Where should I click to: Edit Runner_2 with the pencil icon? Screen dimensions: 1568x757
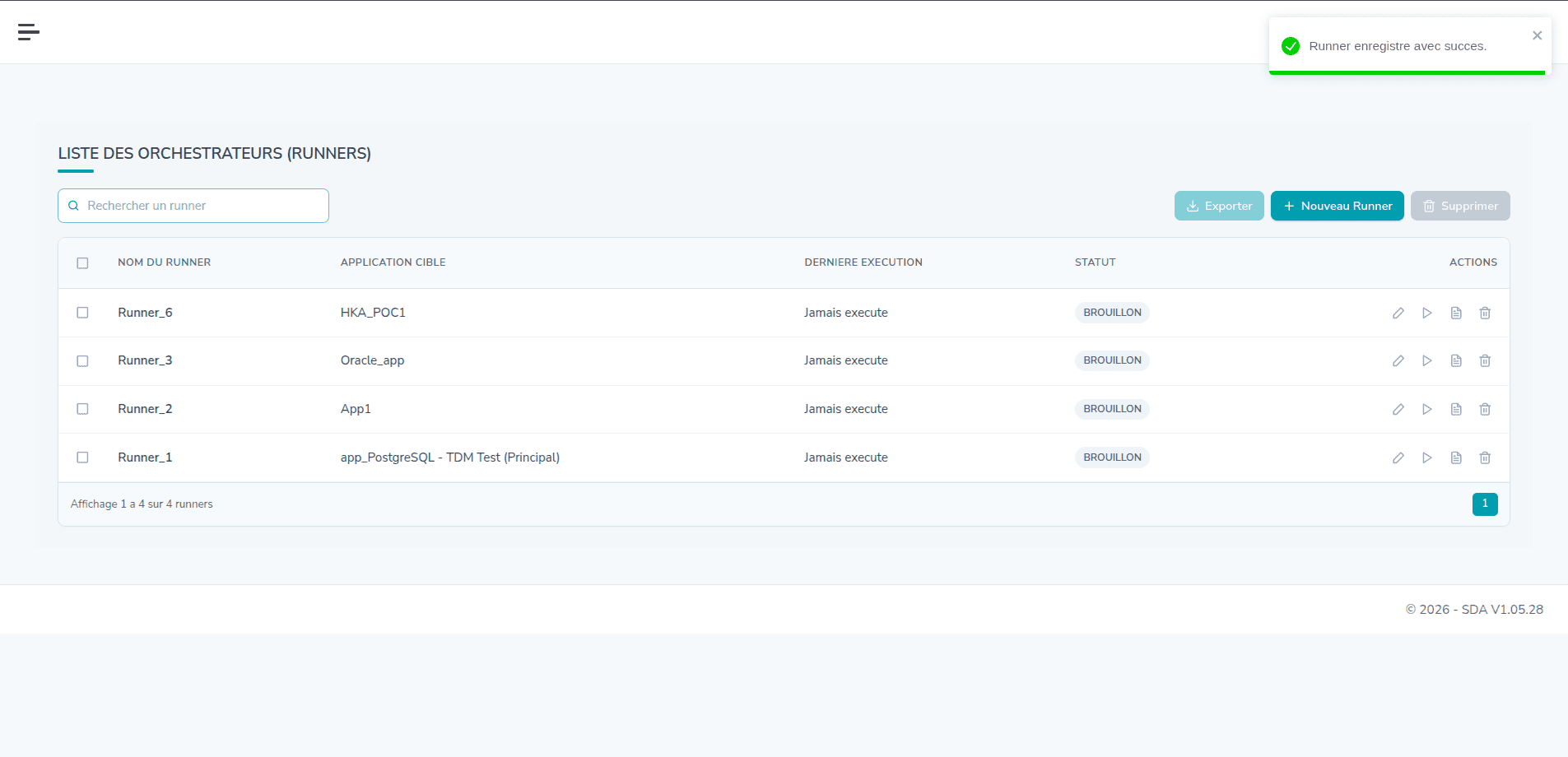tap(1398, 409)
